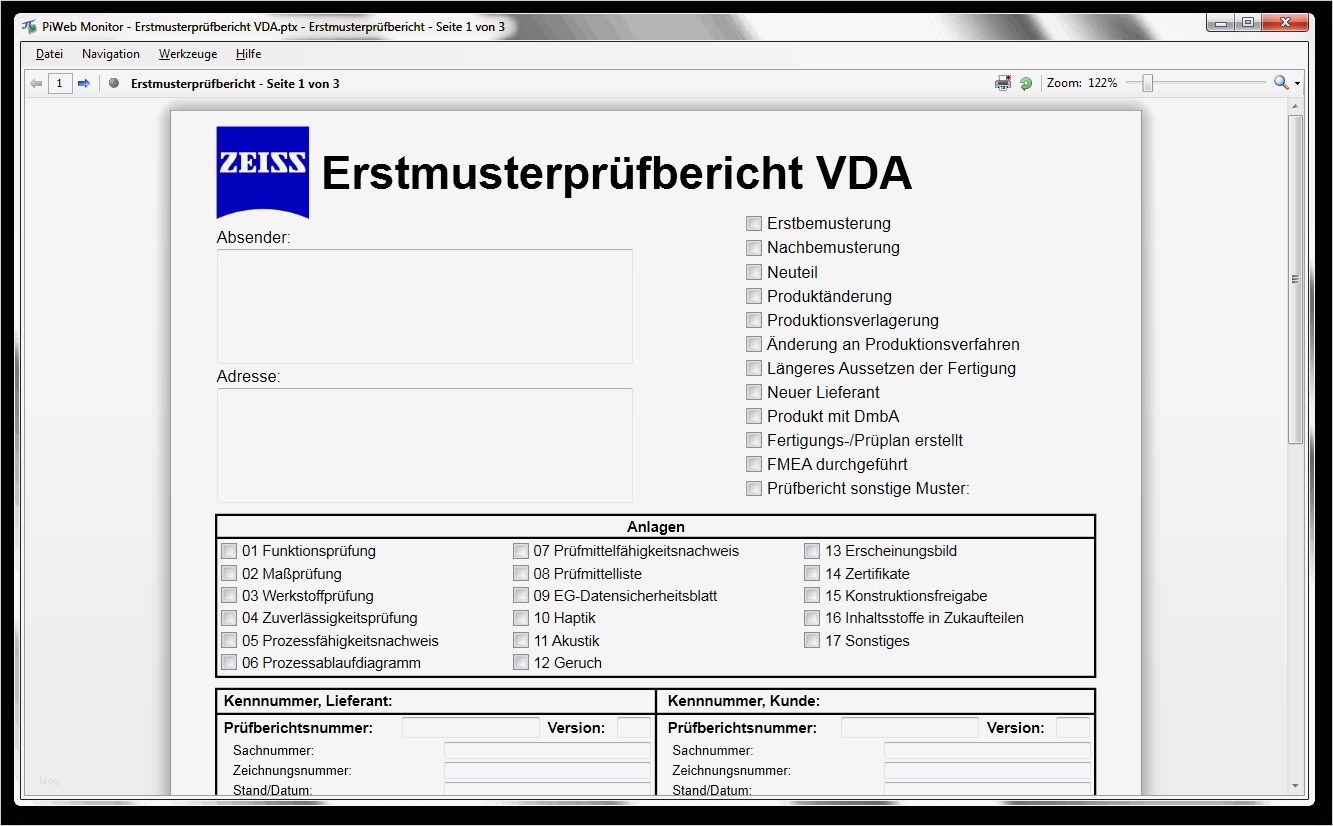This screenshot has height=826, width=1333.
Task: Click the 'Anlagen' section header
Action: pyautogui.click(x=656, y=527)
